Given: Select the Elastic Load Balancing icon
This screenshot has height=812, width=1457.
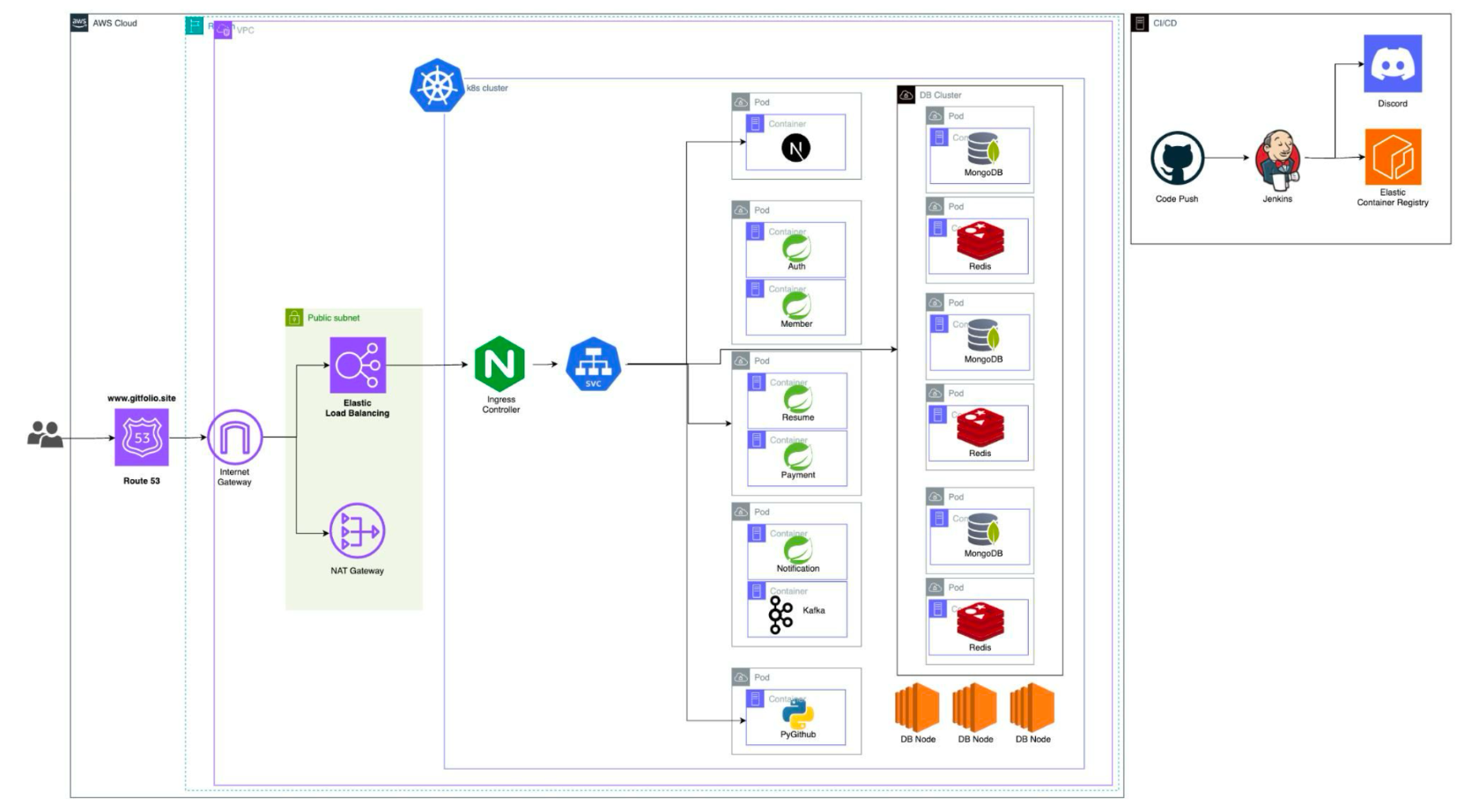Looking at the screenshot, I should pyautogui.click(x=358, y=365).
